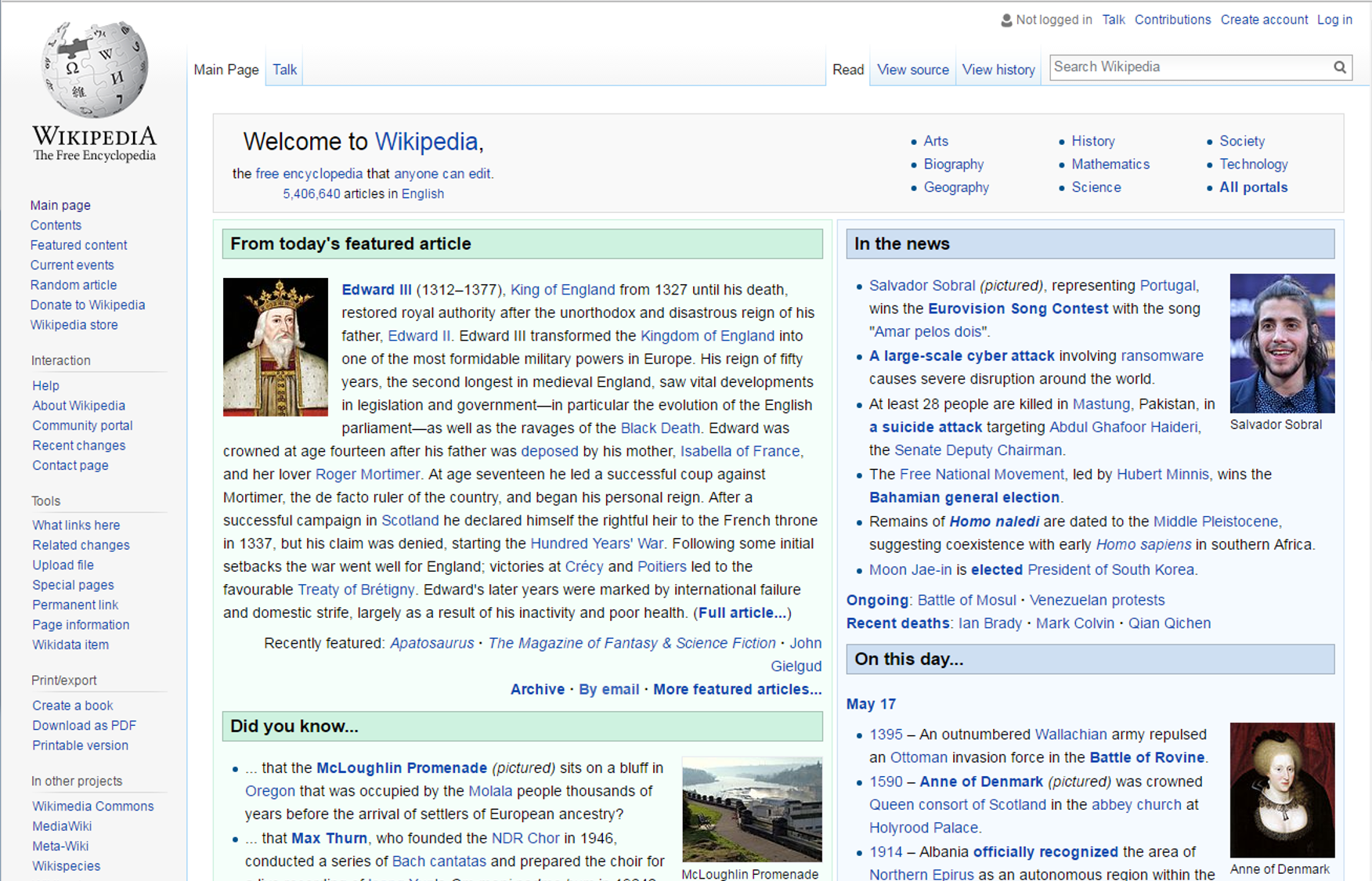Click the search magnifier icon
Screen dimensions: 1372x881
point(1340,67)
